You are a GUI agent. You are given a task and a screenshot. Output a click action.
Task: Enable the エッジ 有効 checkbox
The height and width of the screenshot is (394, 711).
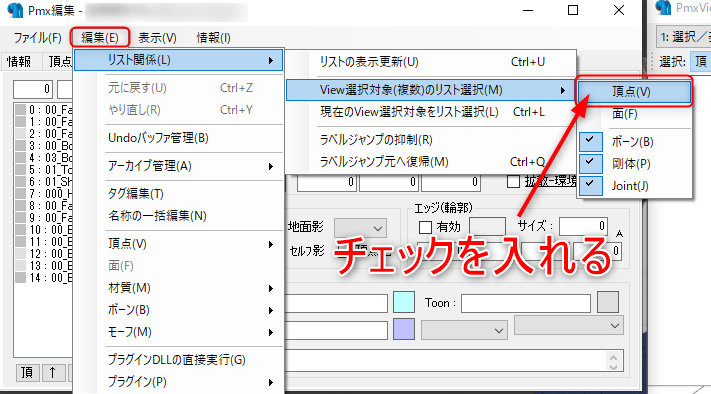(x=425, y=227)
